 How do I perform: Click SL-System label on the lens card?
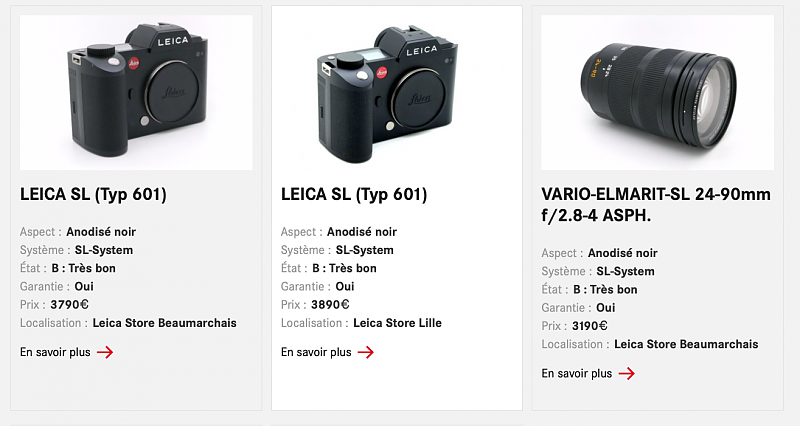[x=626, y=271]
